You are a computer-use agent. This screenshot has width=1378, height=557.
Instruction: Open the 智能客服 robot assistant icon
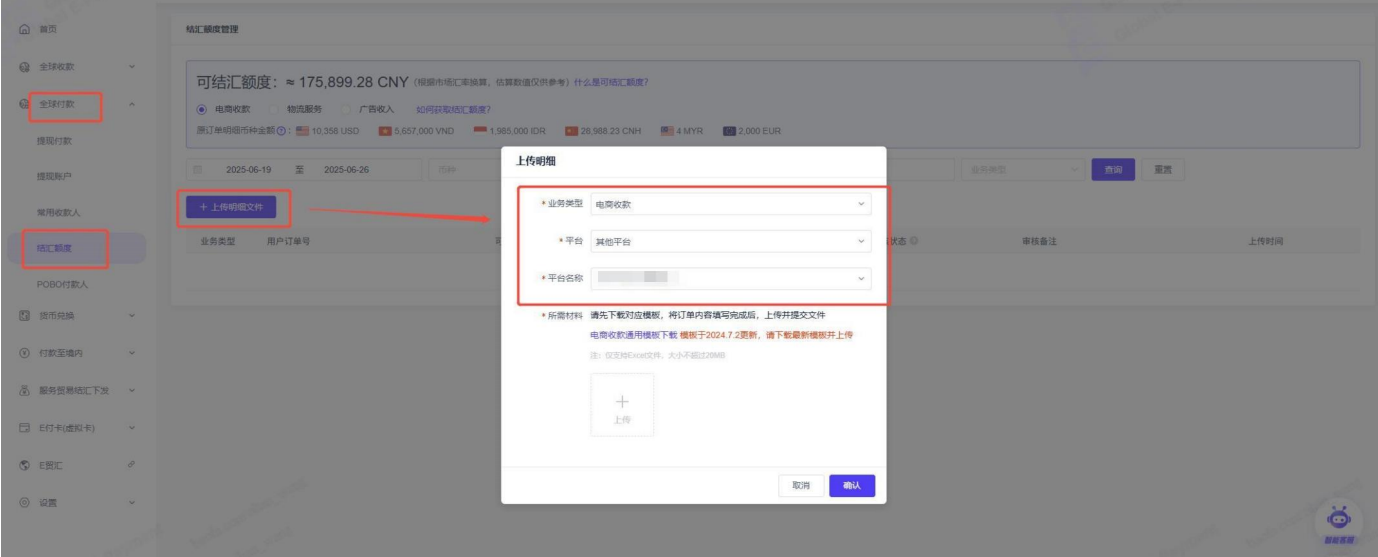(1338, 520)
